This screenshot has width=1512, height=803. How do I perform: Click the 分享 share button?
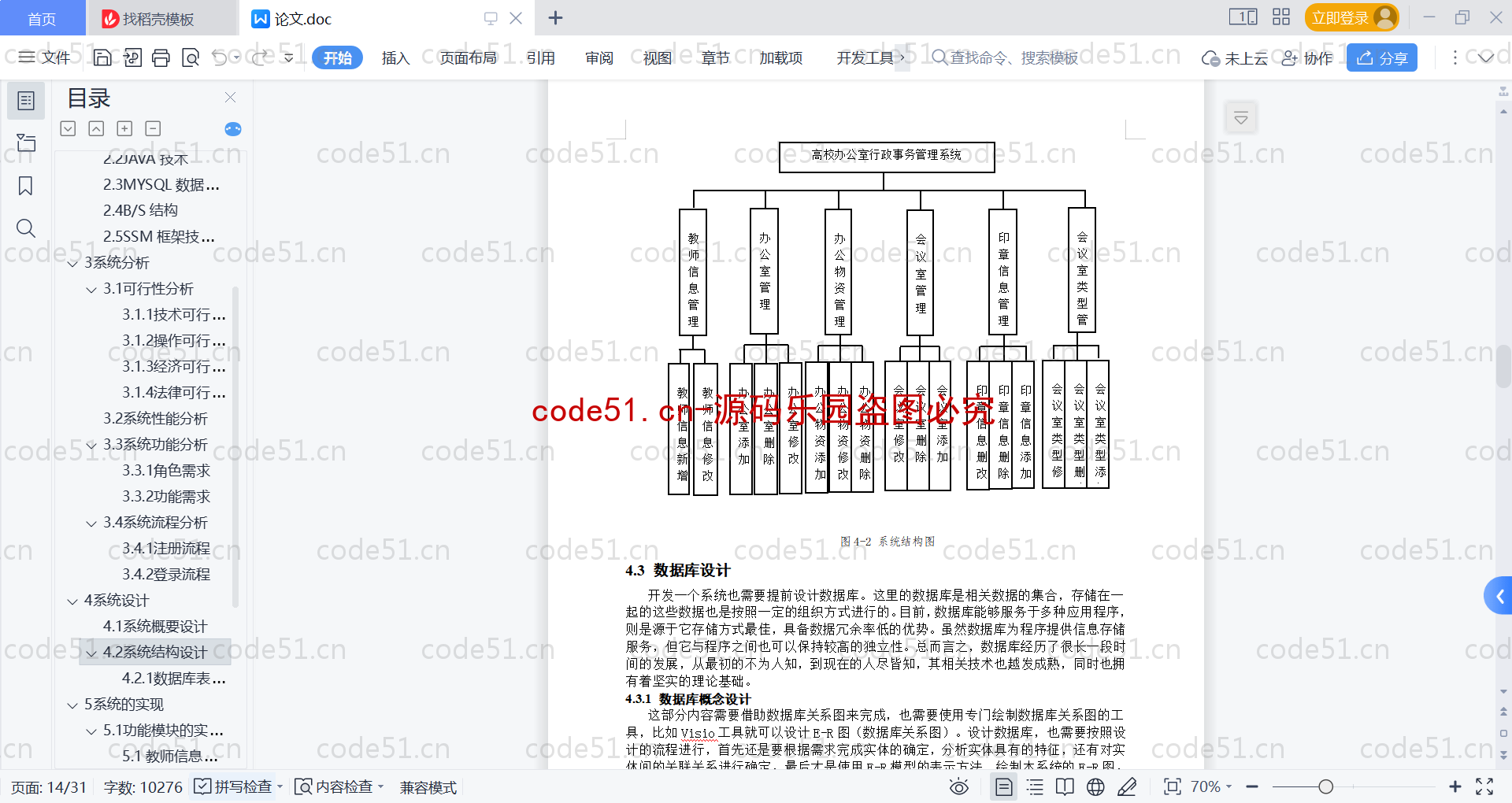click(x=1382, y=57)
